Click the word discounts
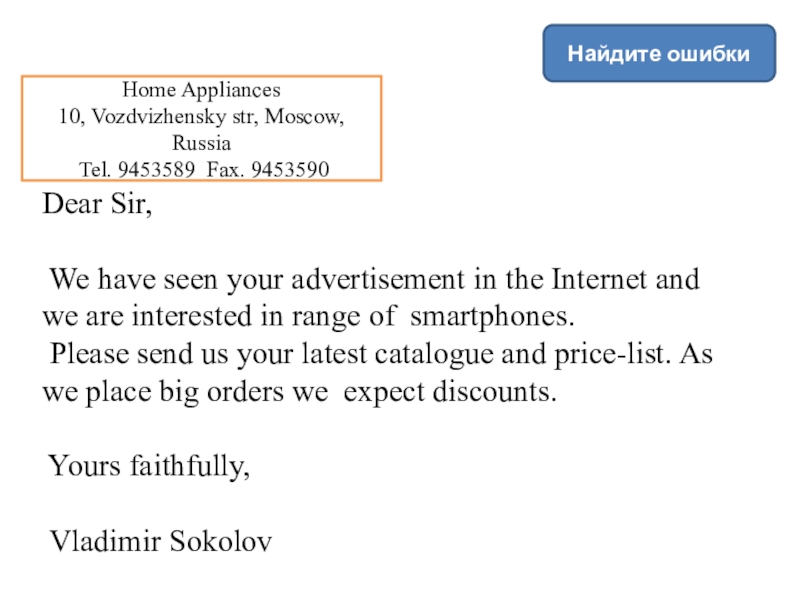800x600 pixels. [x=492, y=391]
